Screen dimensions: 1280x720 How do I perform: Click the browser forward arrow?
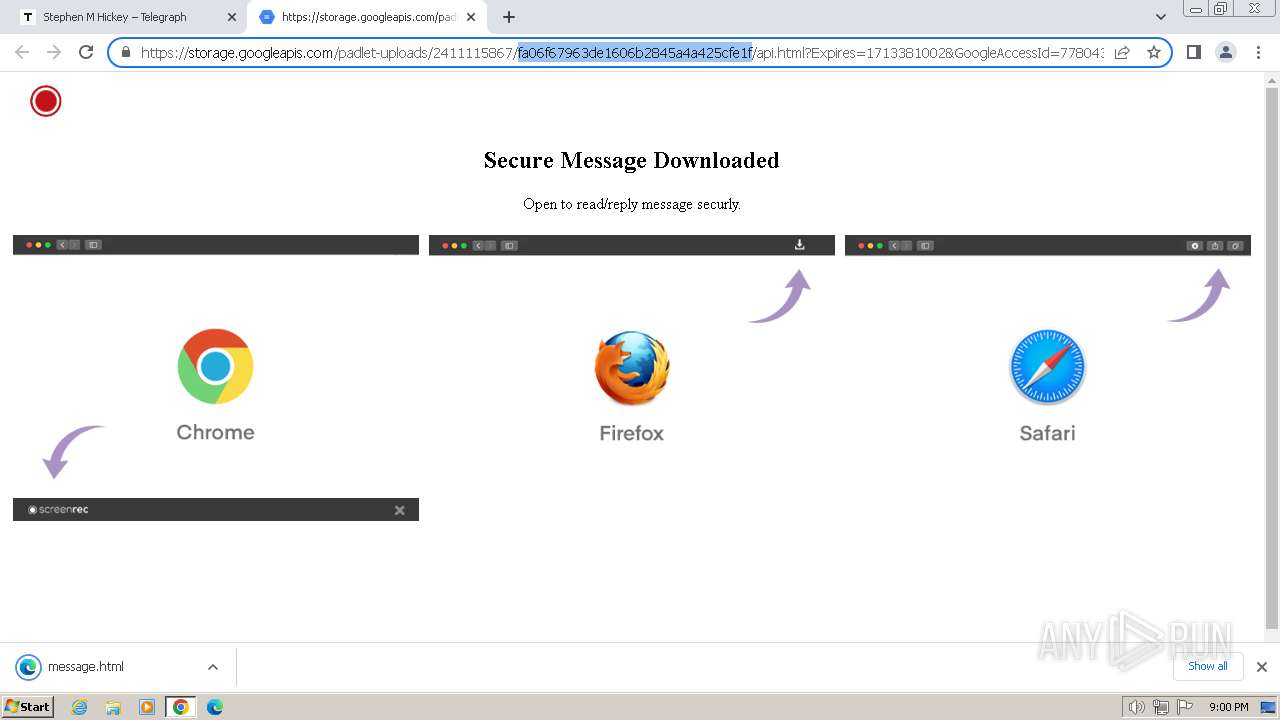tap(54, 52)
